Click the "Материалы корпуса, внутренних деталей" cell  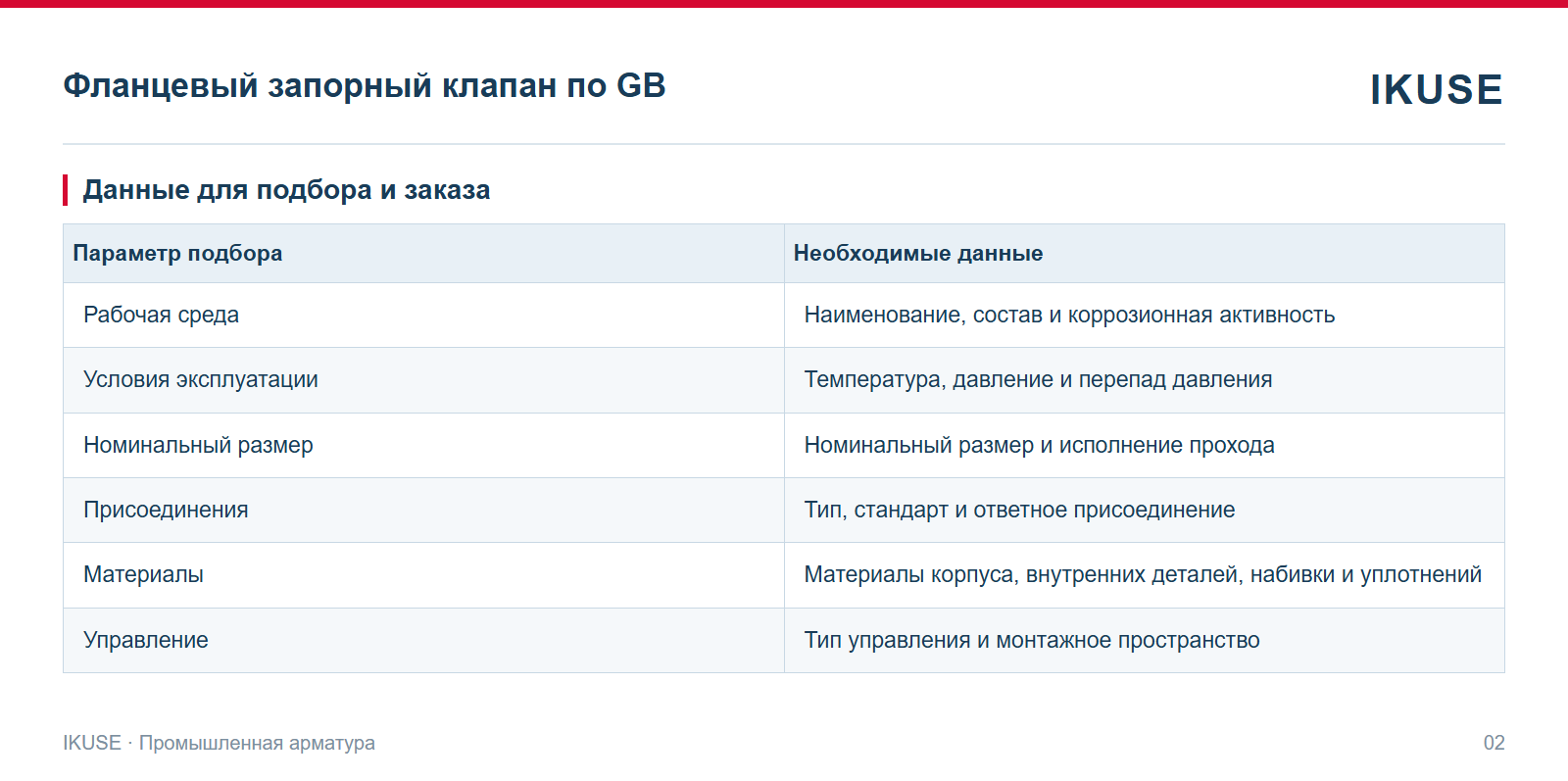point(1145,575)
